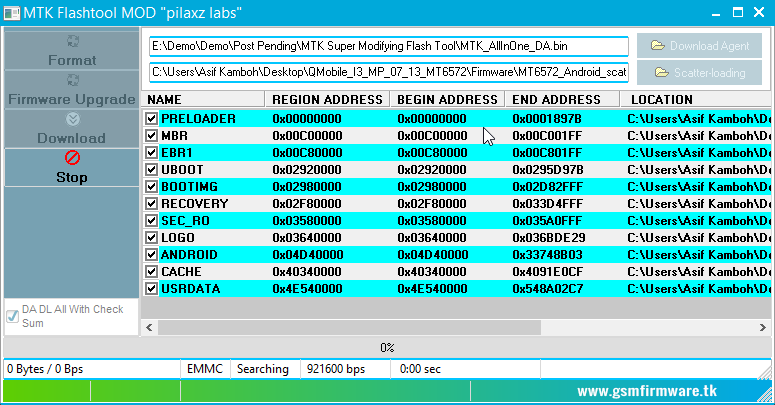The image size is (775, 405).
Task: Open the www.gsmfirmware.tk link
Action: pyautogui.click(x=647, y=391)
